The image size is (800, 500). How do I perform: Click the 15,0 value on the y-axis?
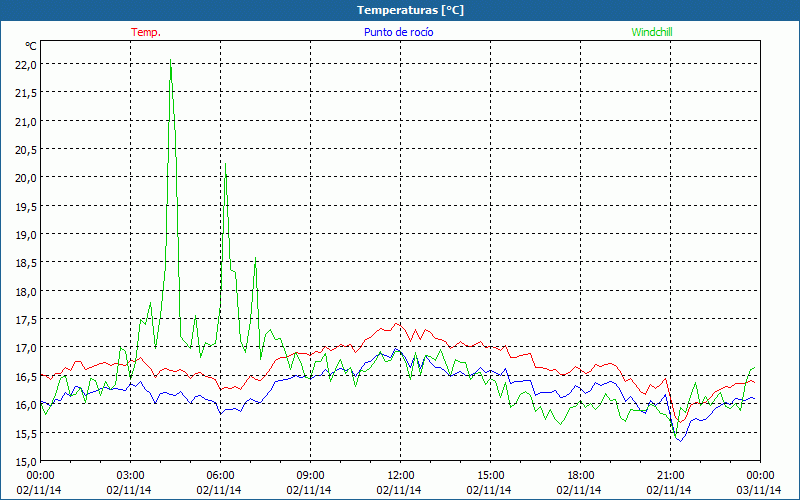point(26,462)
